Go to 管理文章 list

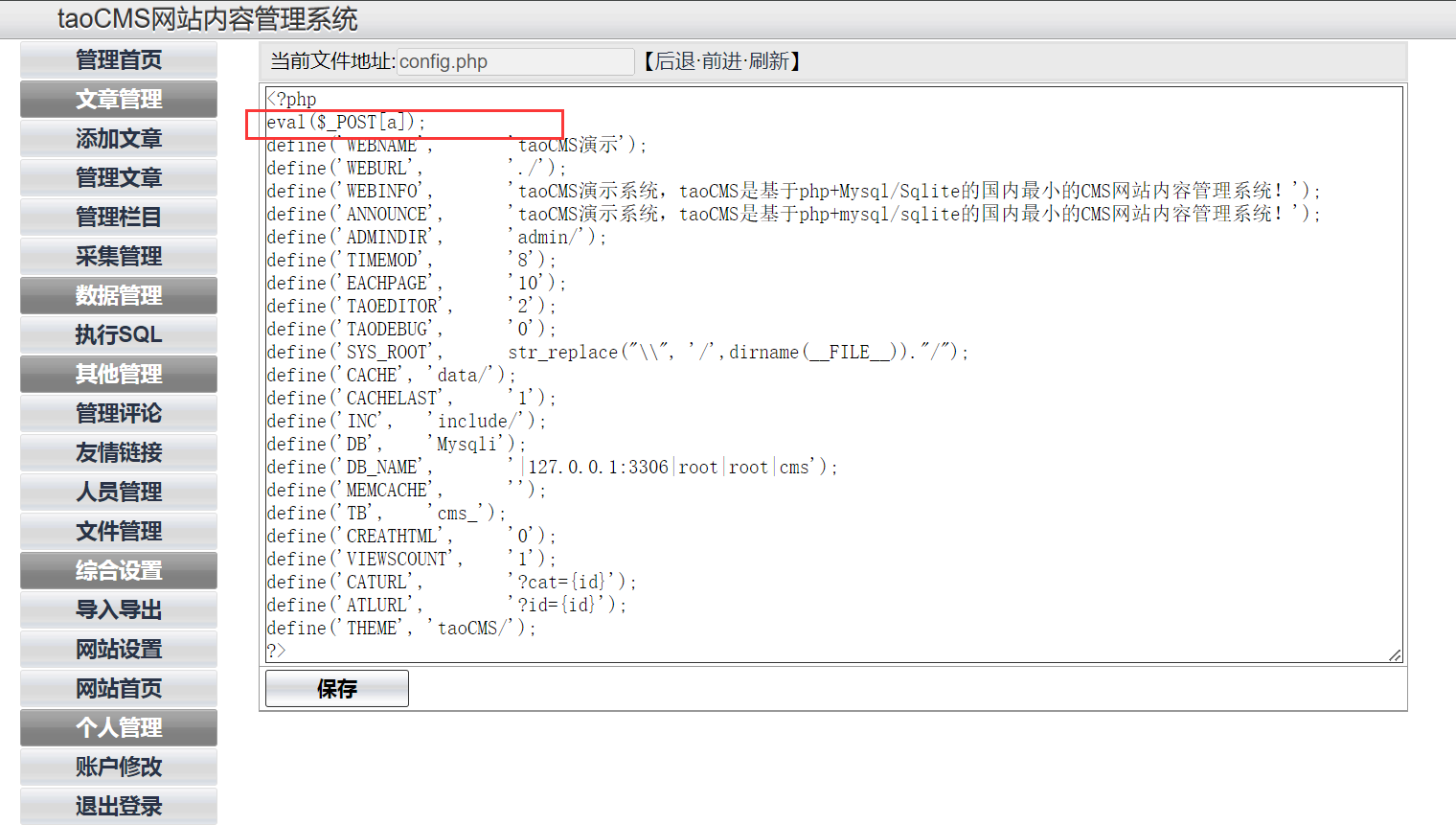(119, 178)
